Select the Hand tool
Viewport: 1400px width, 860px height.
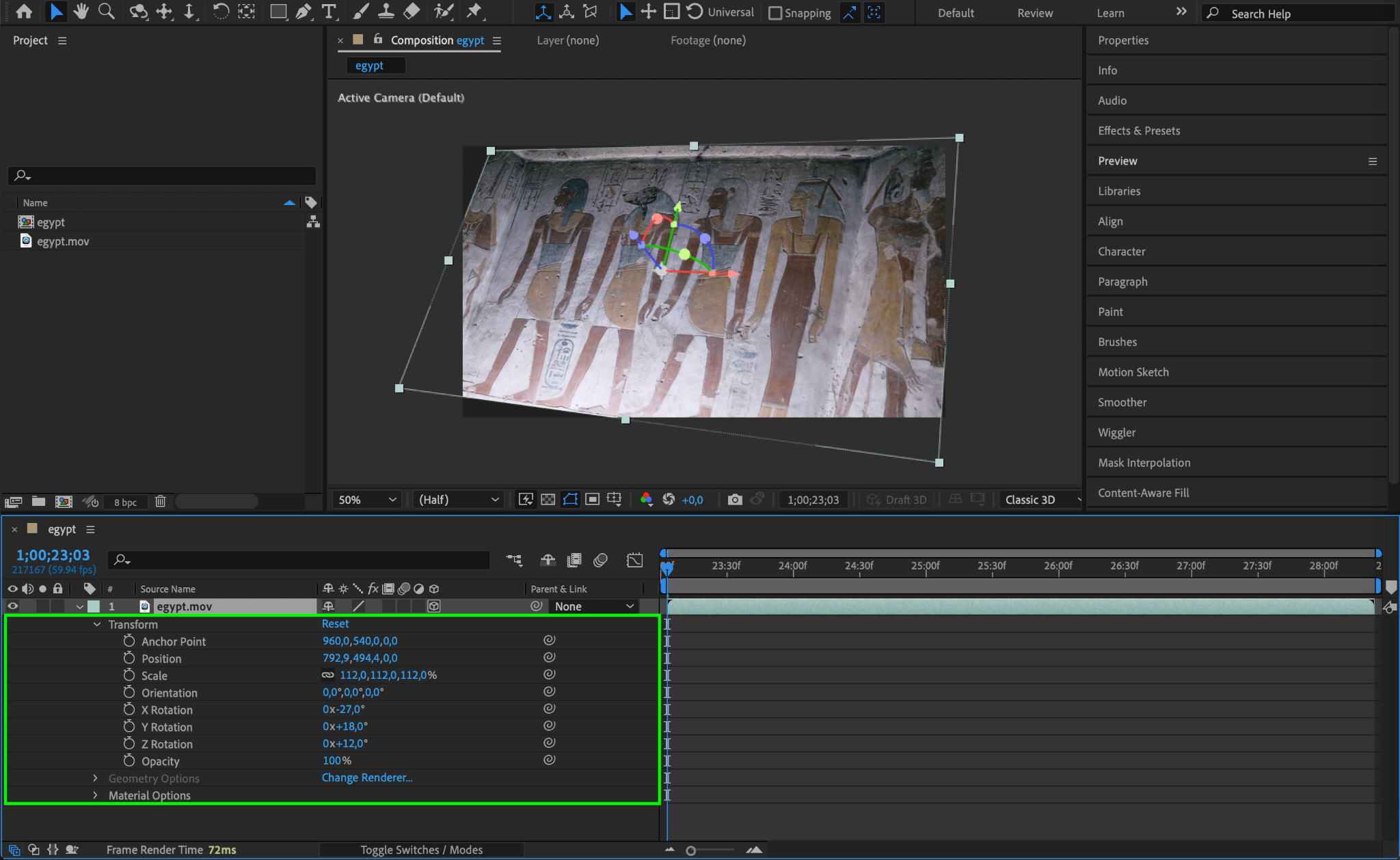click(81, 12)
